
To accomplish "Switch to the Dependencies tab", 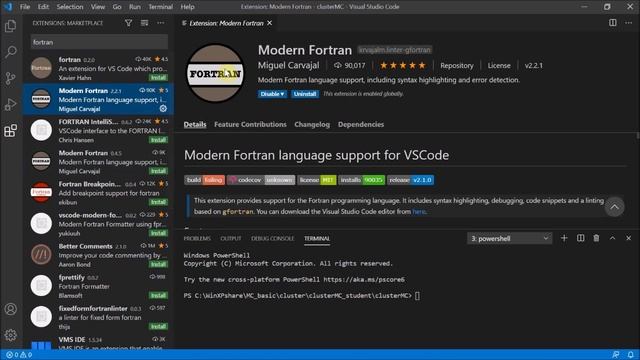I will pos(361,124).
